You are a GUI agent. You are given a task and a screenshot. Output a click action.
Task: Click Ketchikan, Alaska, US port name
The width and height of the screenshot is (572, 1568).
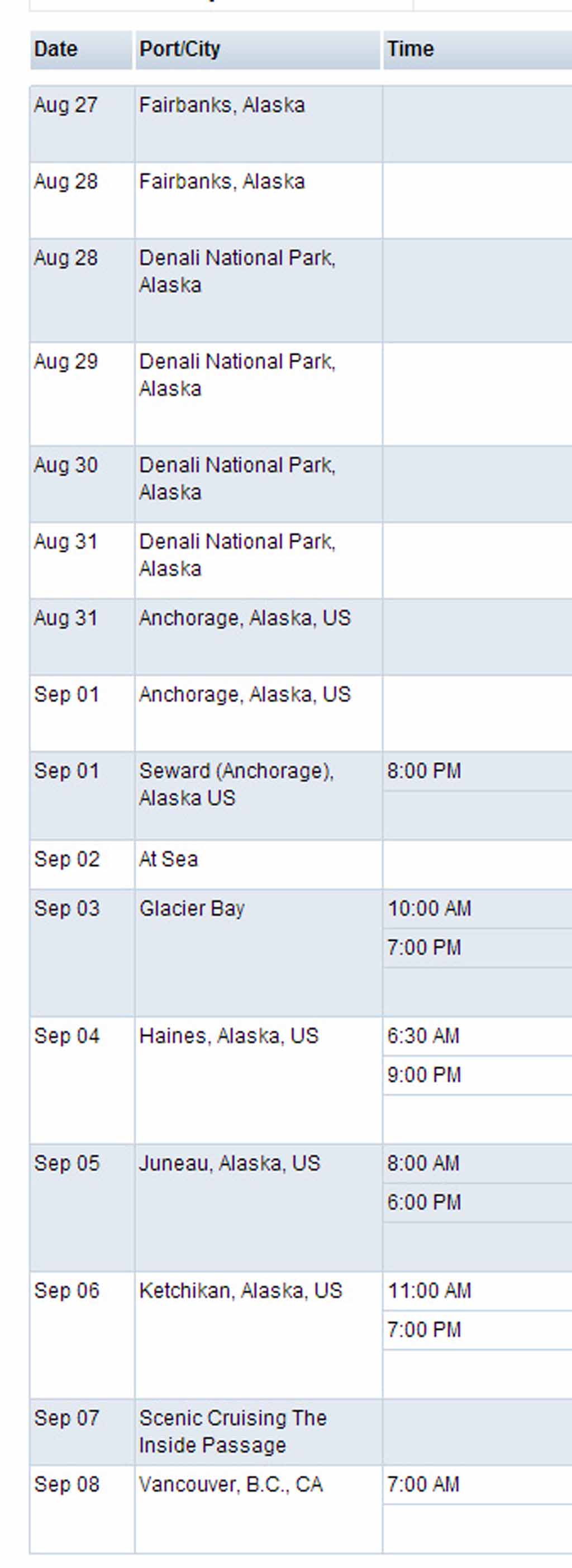tap(240, 1290)
